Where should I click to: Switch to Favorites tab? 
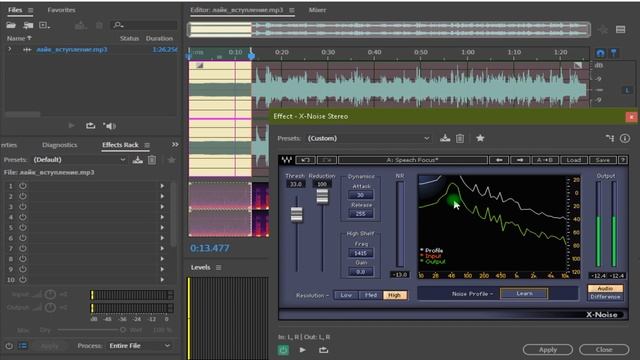point(61,10)
